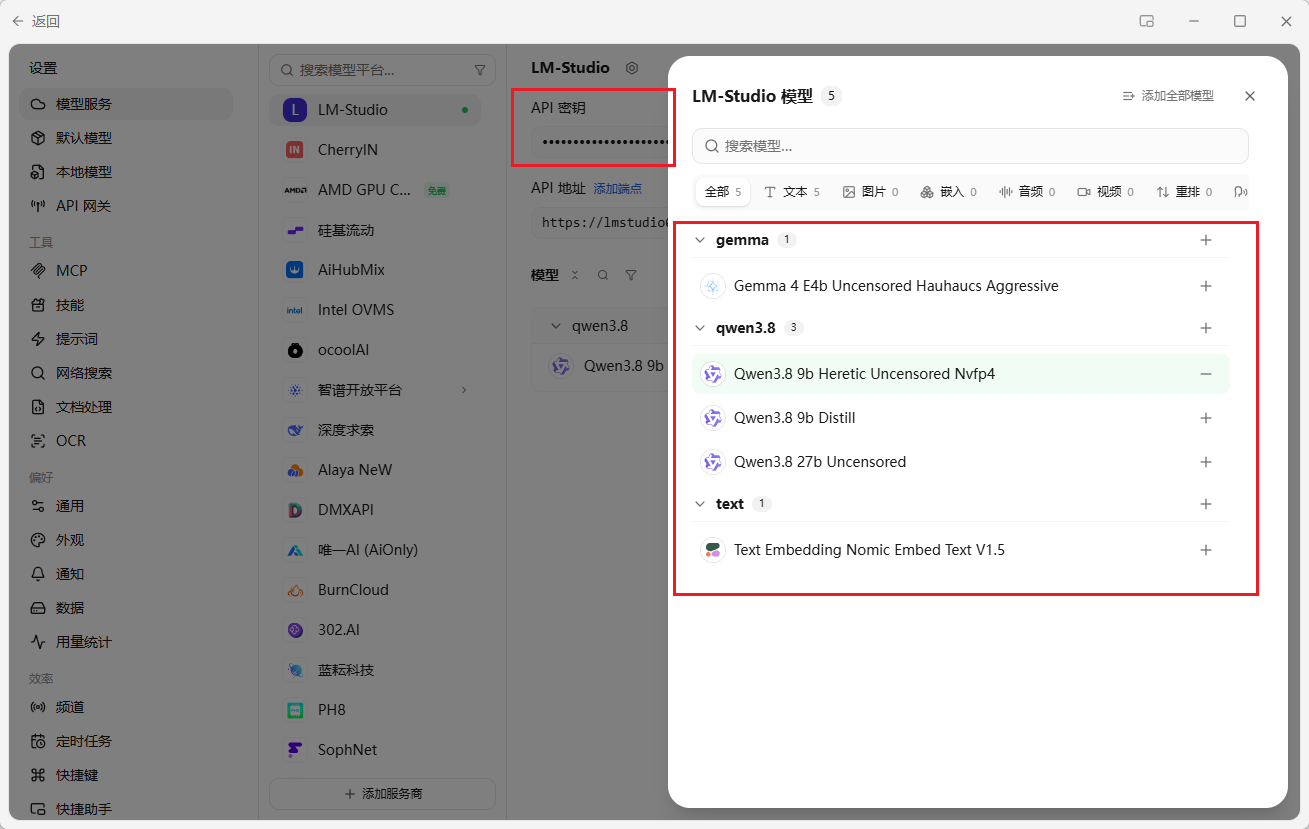This screenshot has width=1309, height=829.
Task: Open 用量统计 in the sidebar
Action: click(125, 642)
